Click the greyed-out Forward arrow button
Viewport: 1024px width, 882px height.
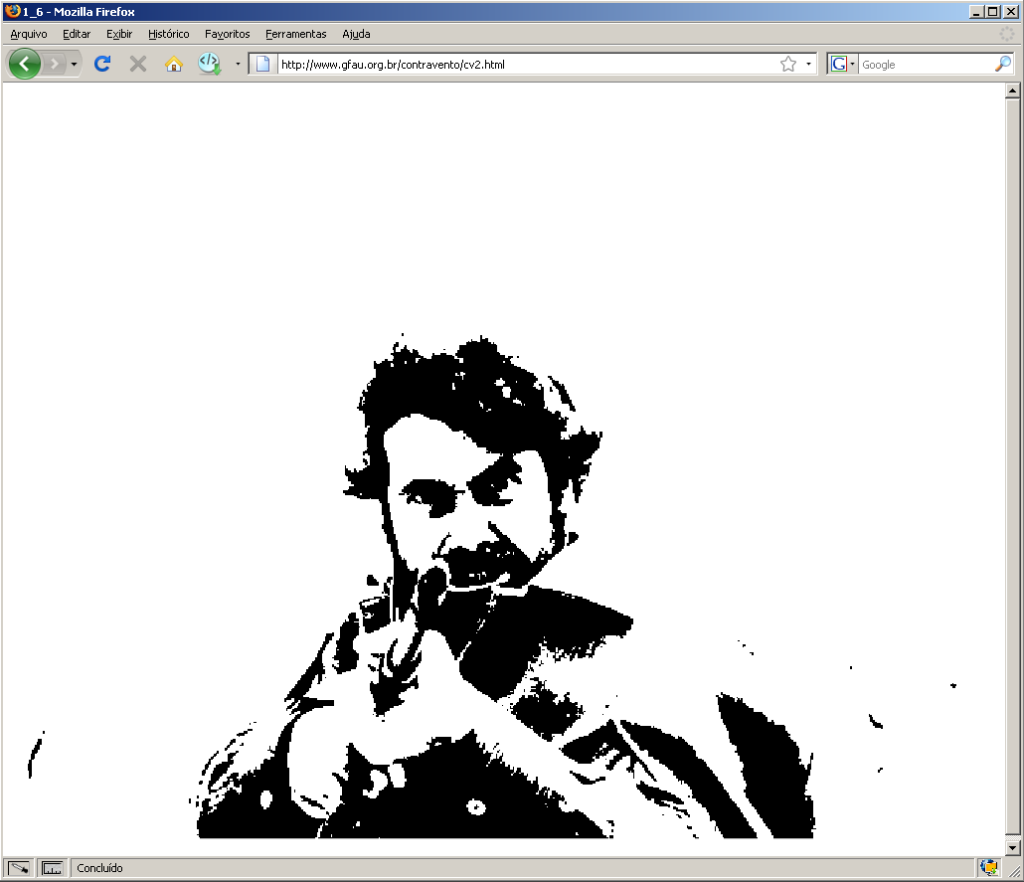55,64
